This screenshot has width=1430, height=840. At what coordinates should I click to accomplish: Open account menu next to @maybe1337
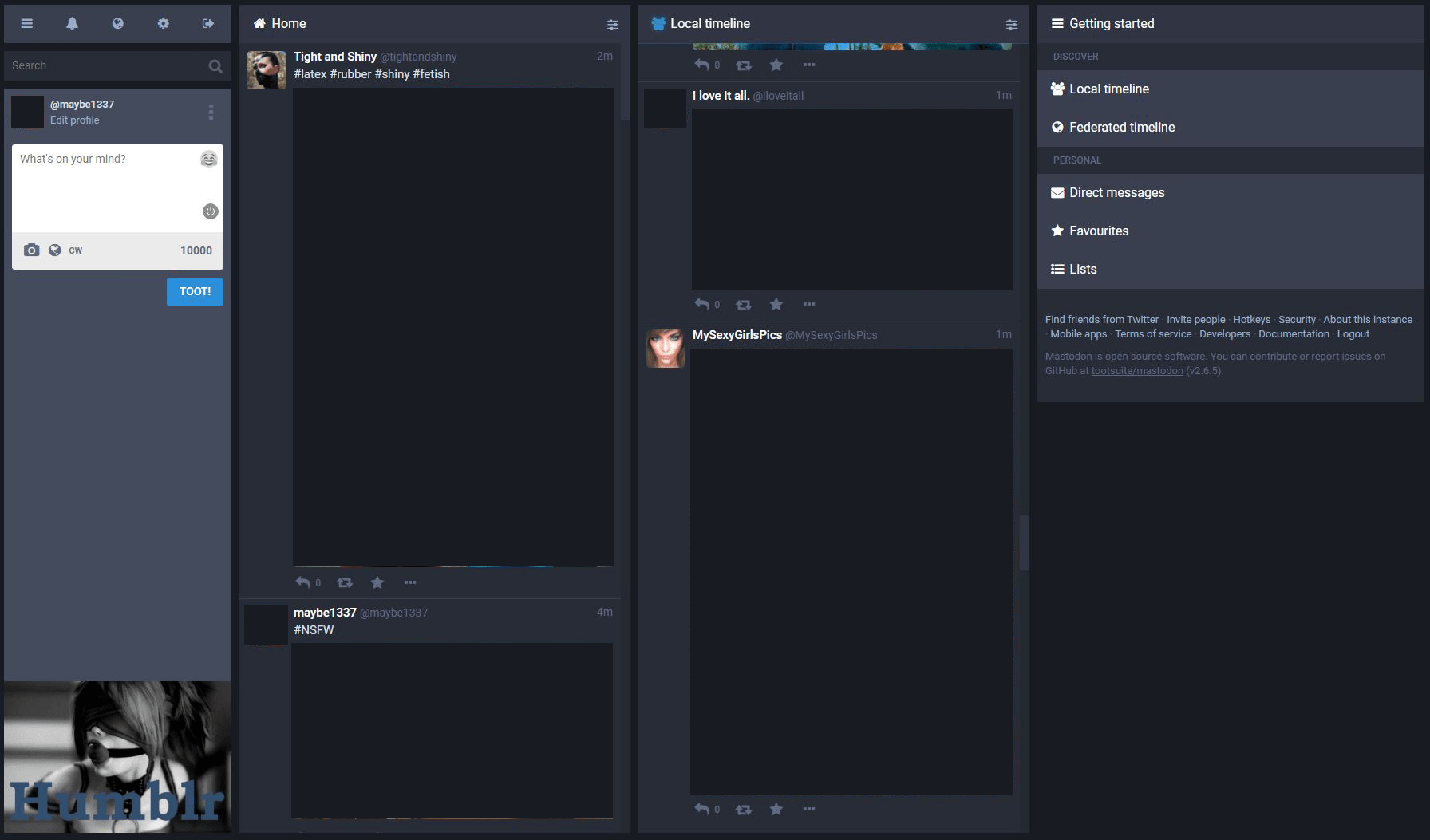tap(211, 112)
